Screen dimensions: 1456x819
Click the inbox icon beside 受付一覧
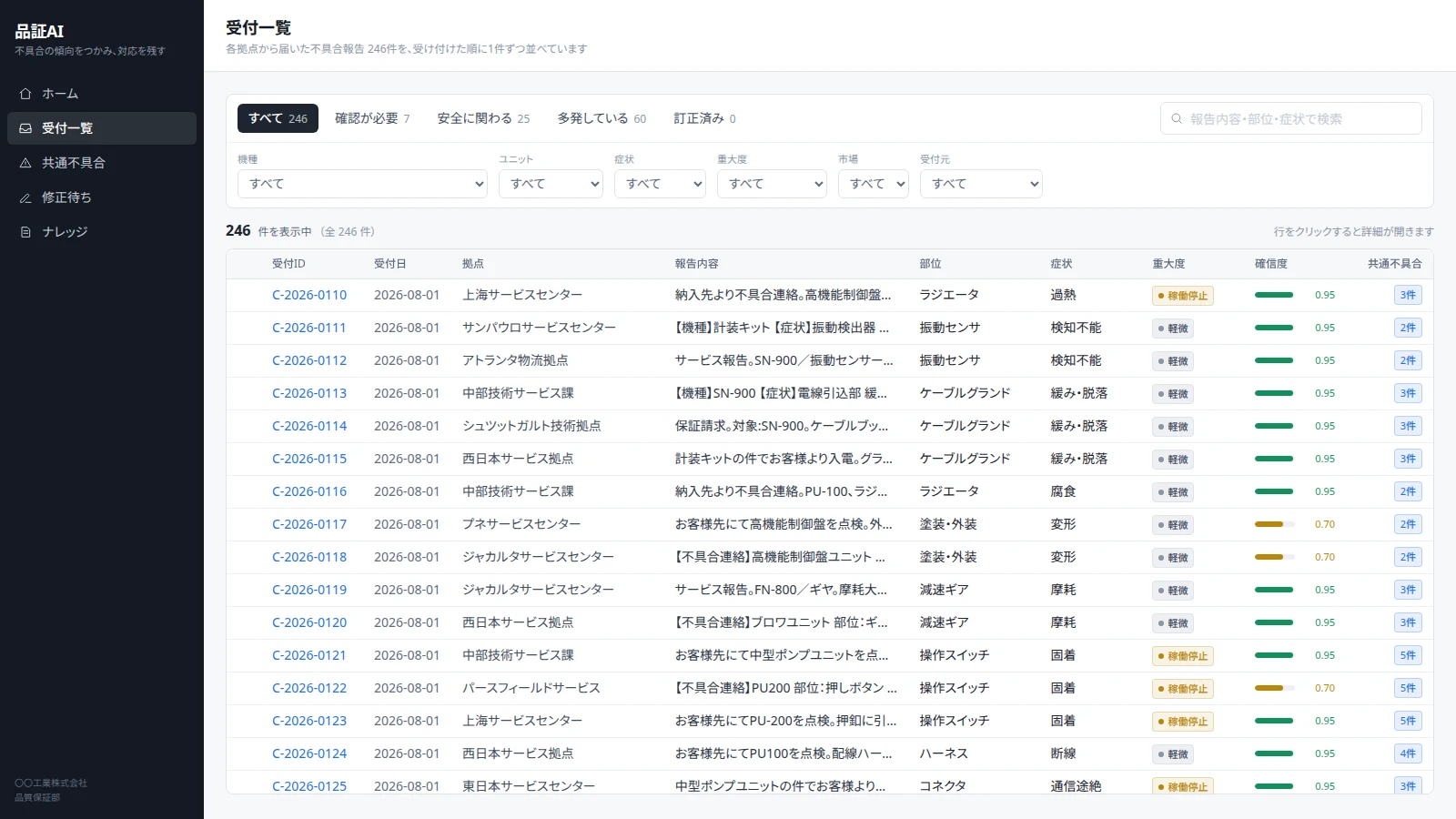click(25, 128)
